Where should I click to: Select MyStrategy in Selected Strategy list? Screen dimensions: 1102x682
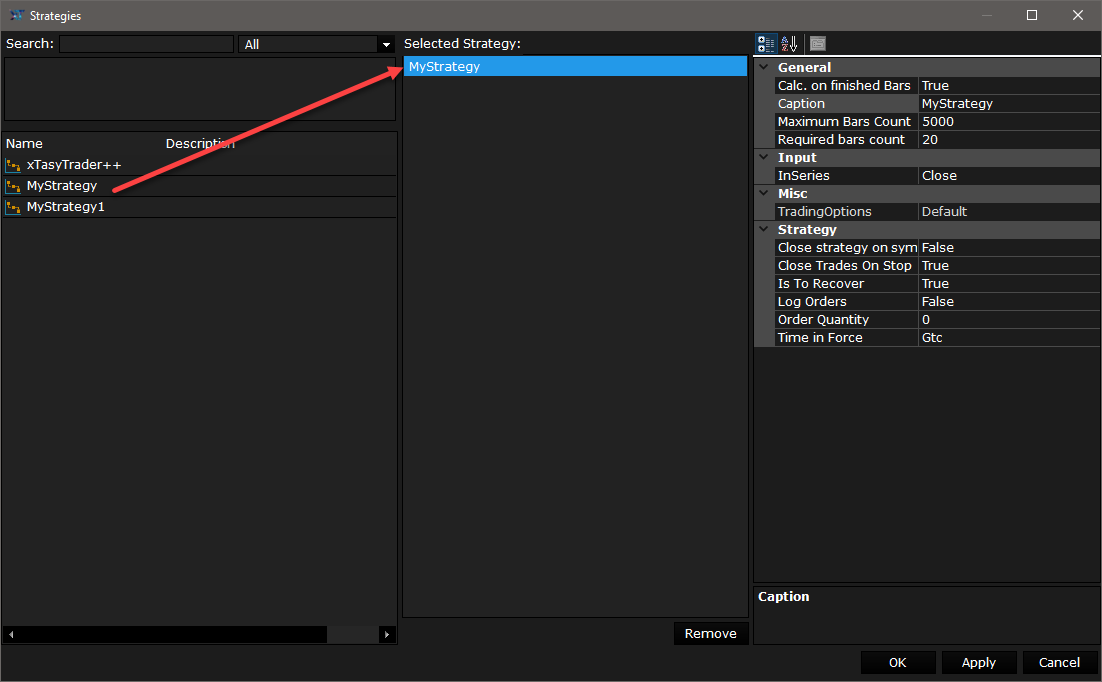point(574,66)
